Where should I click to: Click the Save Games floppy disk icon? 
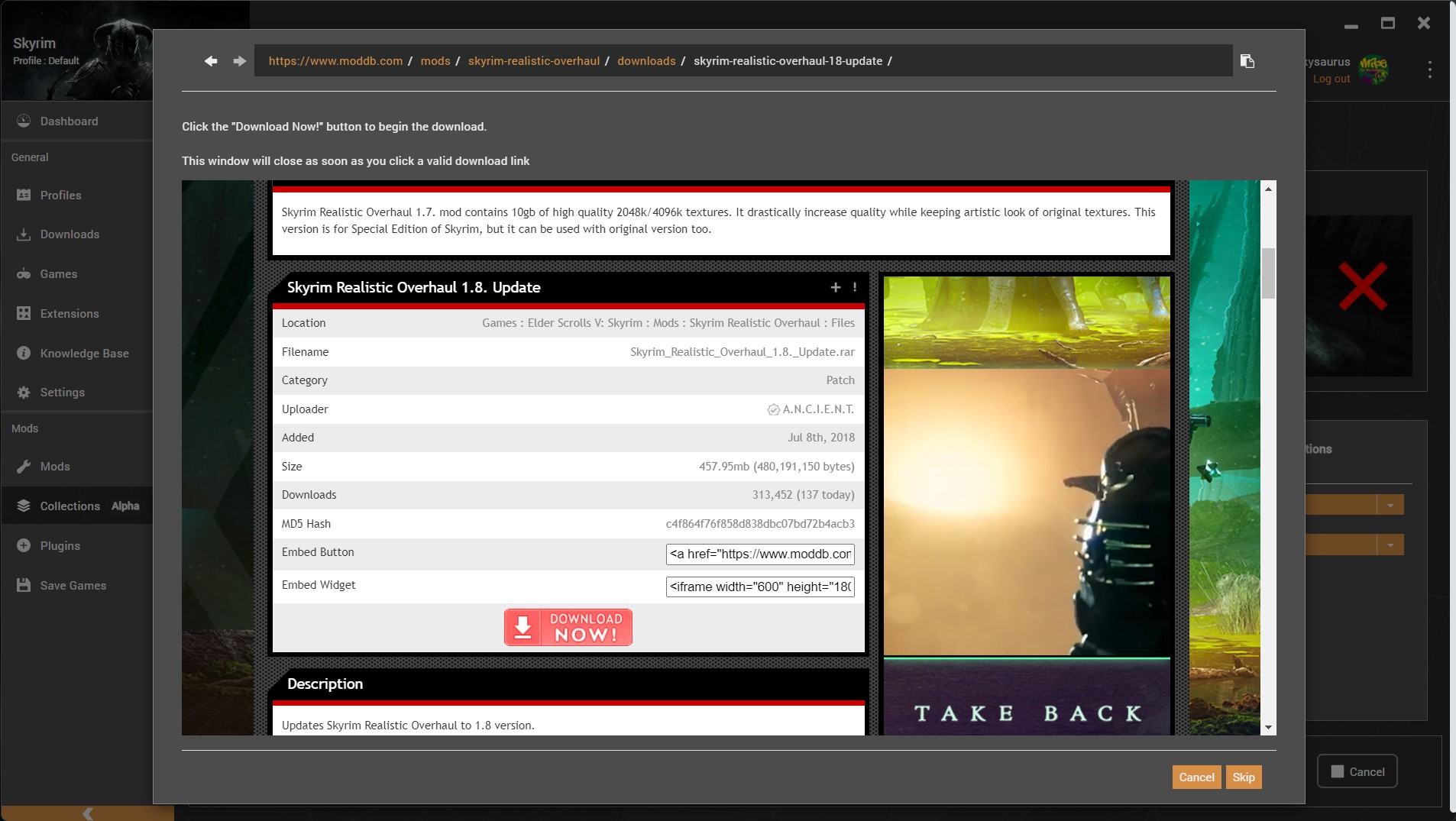tap(24, 585)
